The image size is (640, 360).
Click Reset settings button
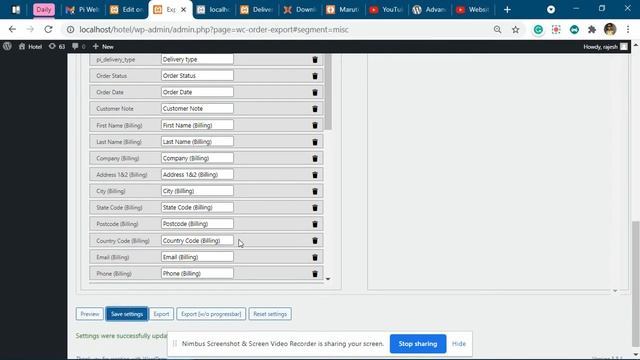[x=270, y=314]
